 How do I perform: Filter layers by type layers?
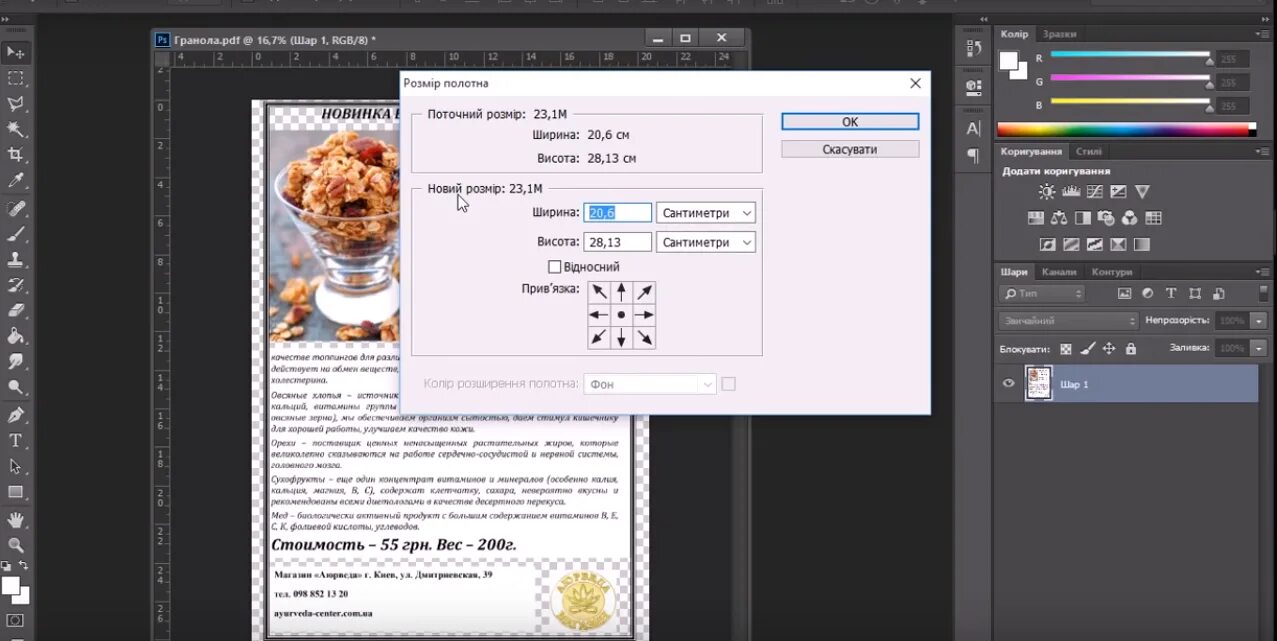click(1172, 294)
